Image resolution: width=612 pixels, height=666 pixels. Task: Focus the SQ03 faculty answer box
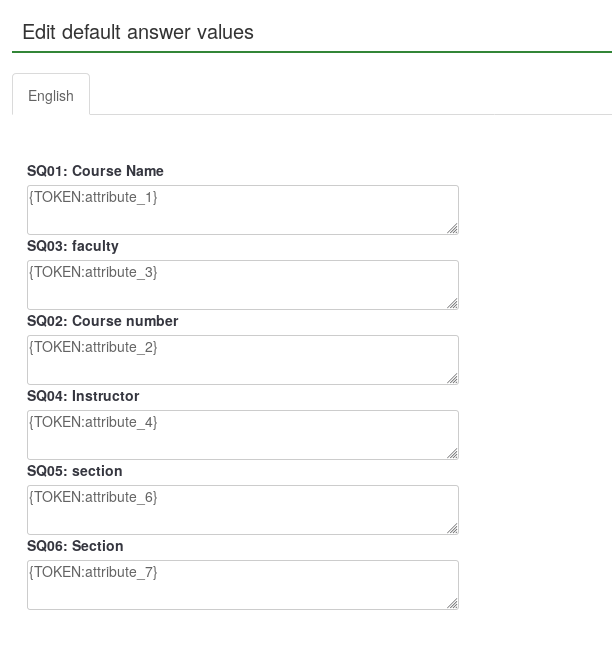242,285
